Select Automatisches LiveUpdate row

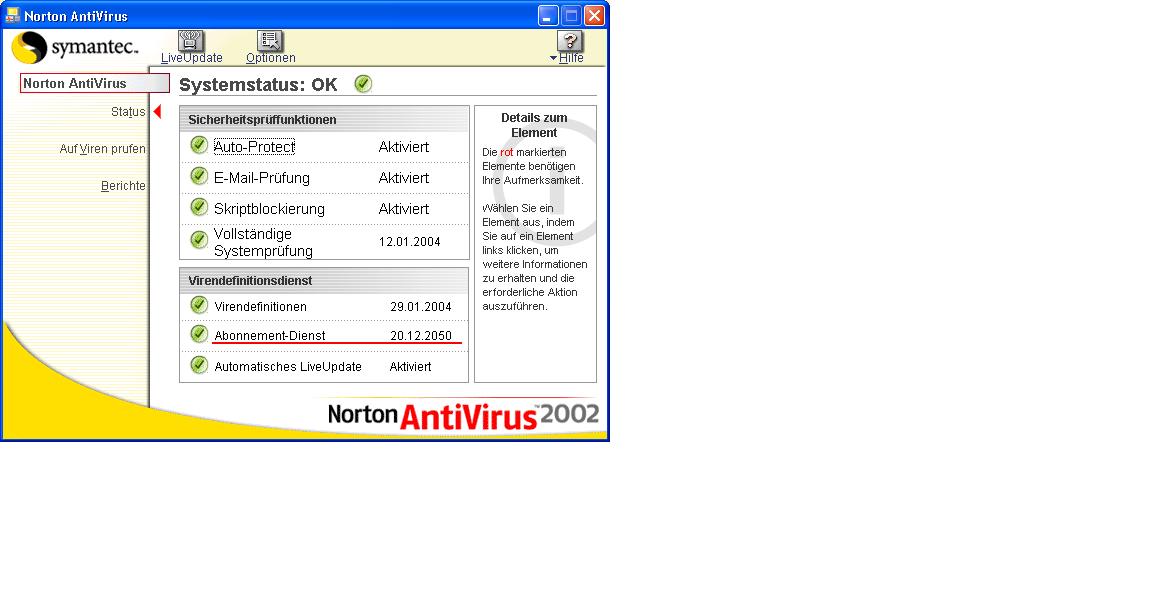(324, 366)
